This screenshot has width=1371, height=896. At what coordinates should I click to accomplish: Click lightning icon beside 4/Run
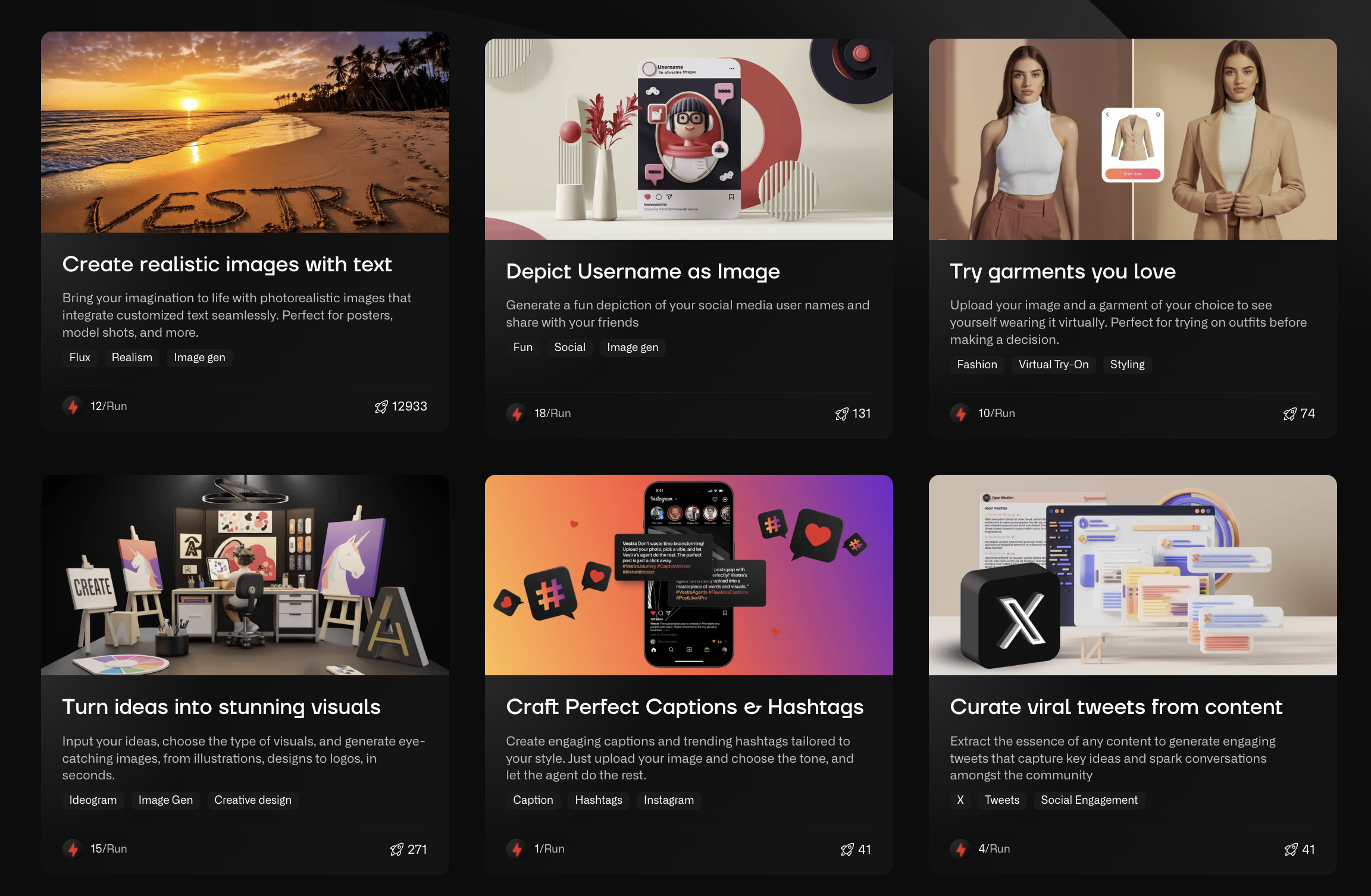point(960,849)
